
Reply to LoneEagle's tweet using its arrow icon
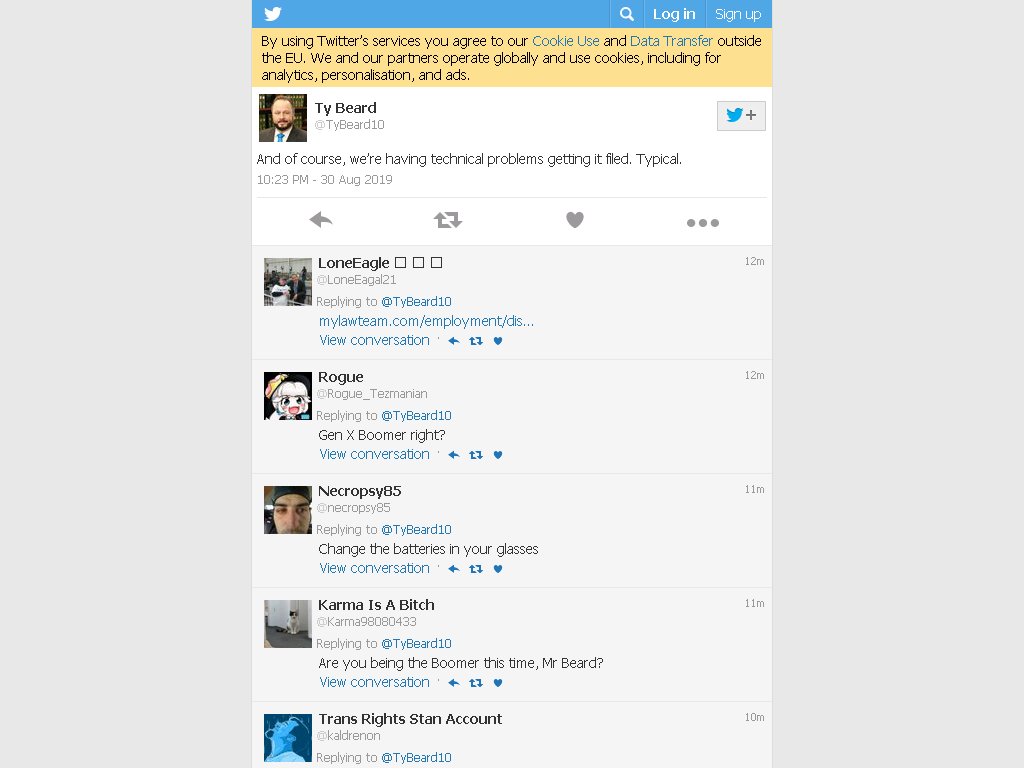pyautogui.click(x=454, y=341)
